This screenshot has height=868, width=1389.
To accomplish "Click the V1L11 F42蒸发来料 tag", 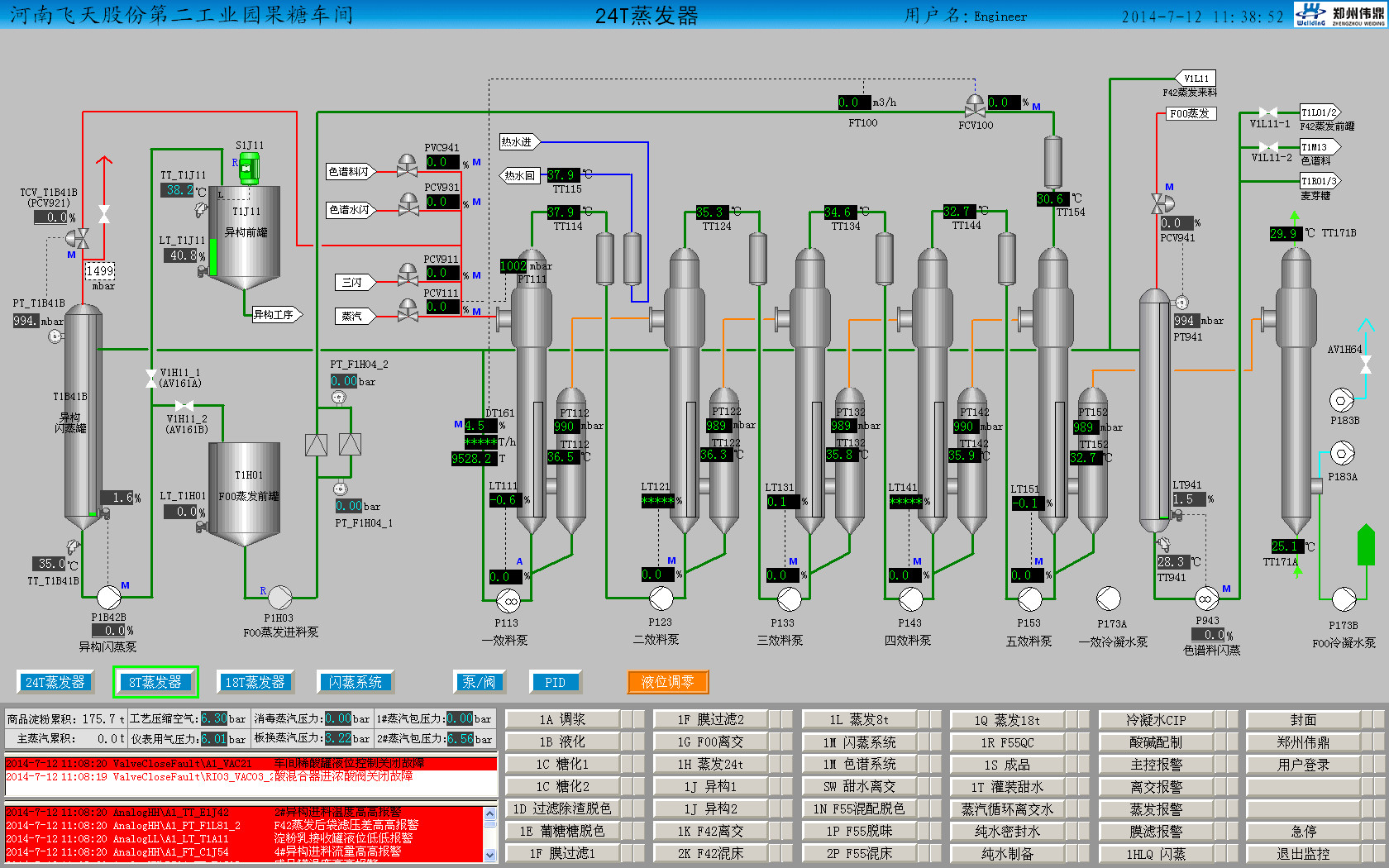I will (1195, 79).
